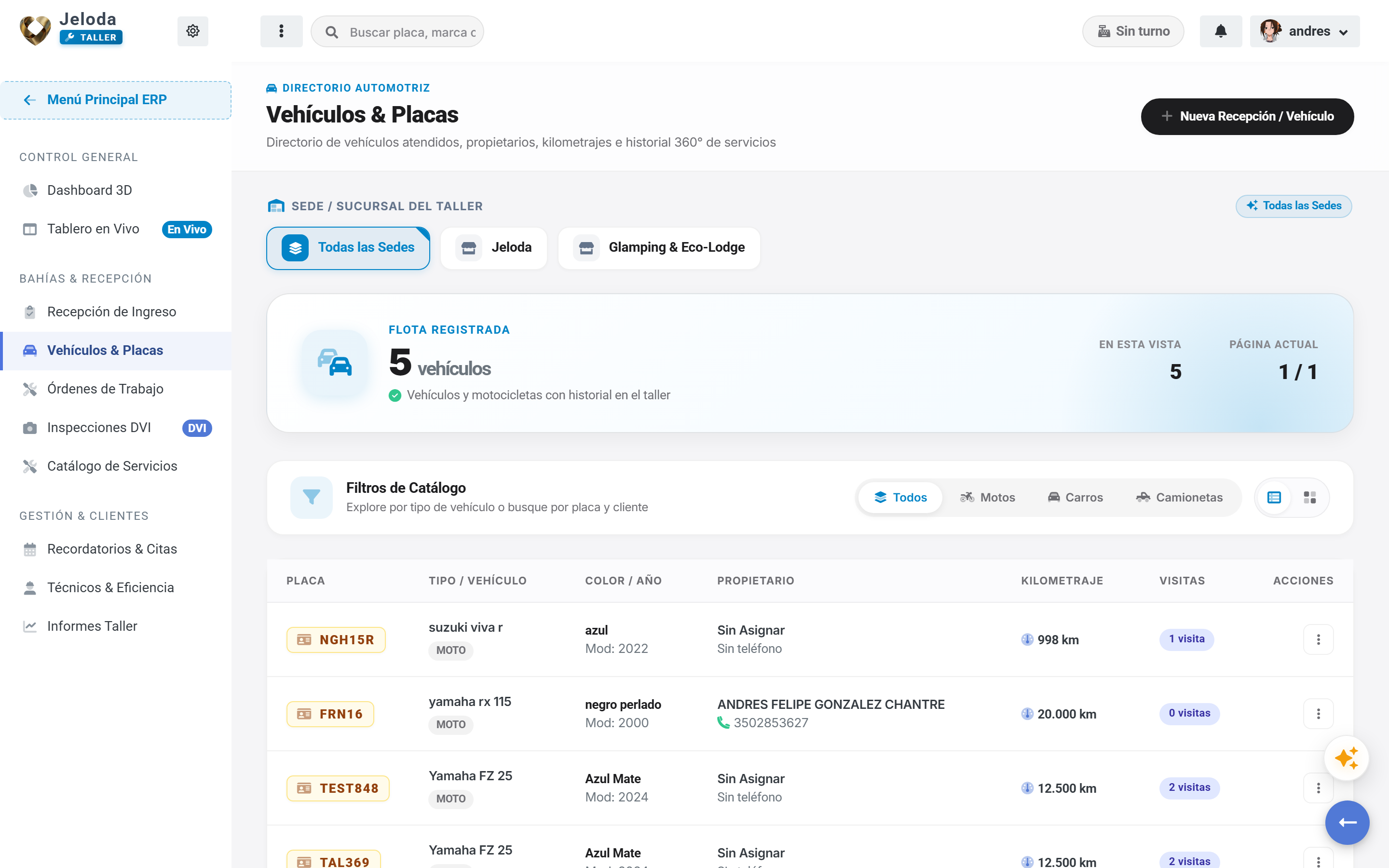Open the settings gear icon

[193, 31]
